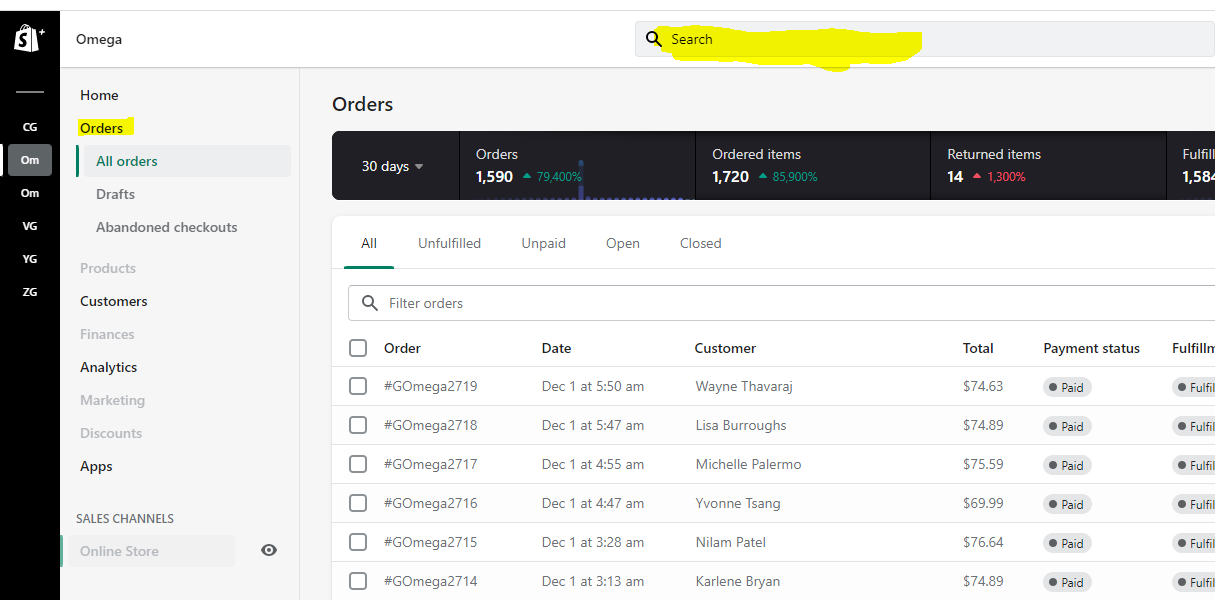This screenshot has width=1215, height=600.
Task: Click customer name Lisa Burroughs
Action: click(741, 425)
